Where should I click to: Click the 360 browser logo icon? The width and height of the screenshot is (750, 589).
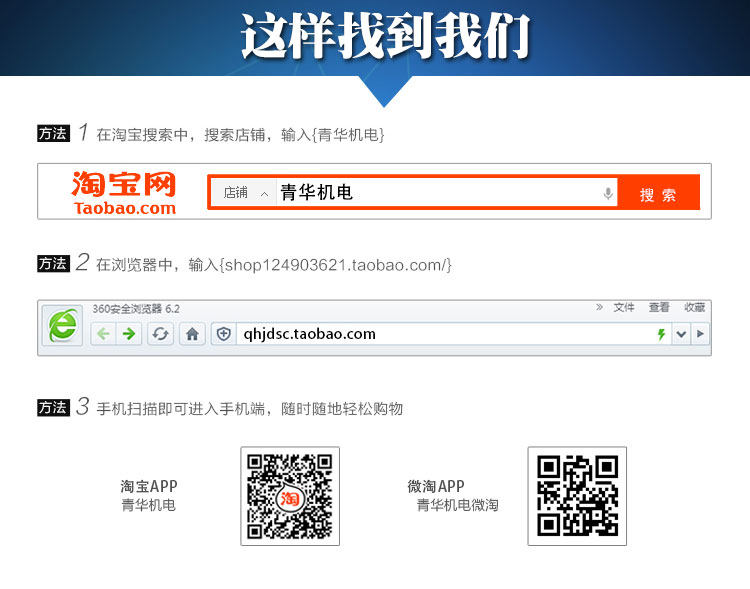point(63,326)
